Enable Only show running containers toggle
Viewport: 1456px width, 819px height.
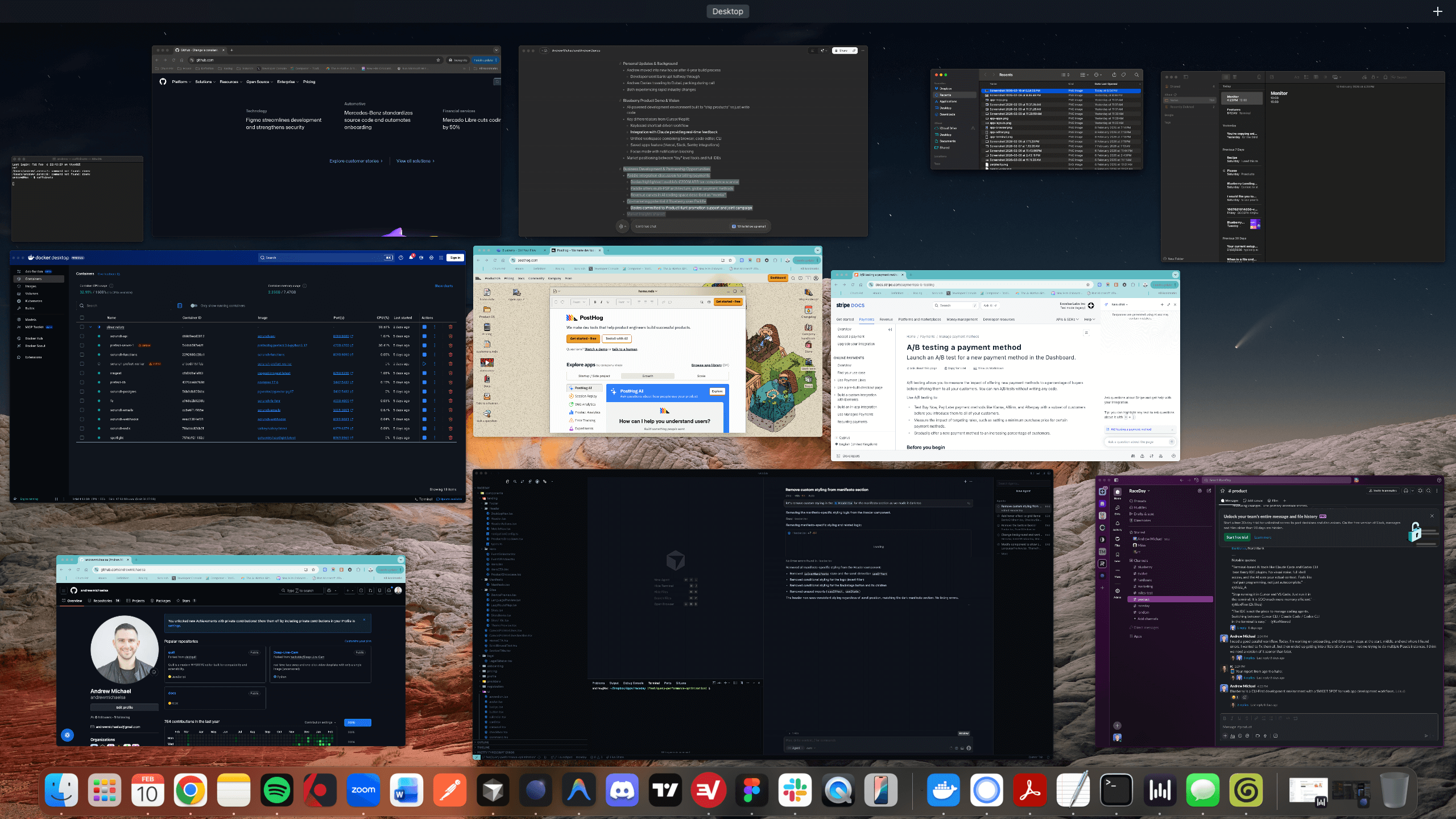[x=193, y=305]
